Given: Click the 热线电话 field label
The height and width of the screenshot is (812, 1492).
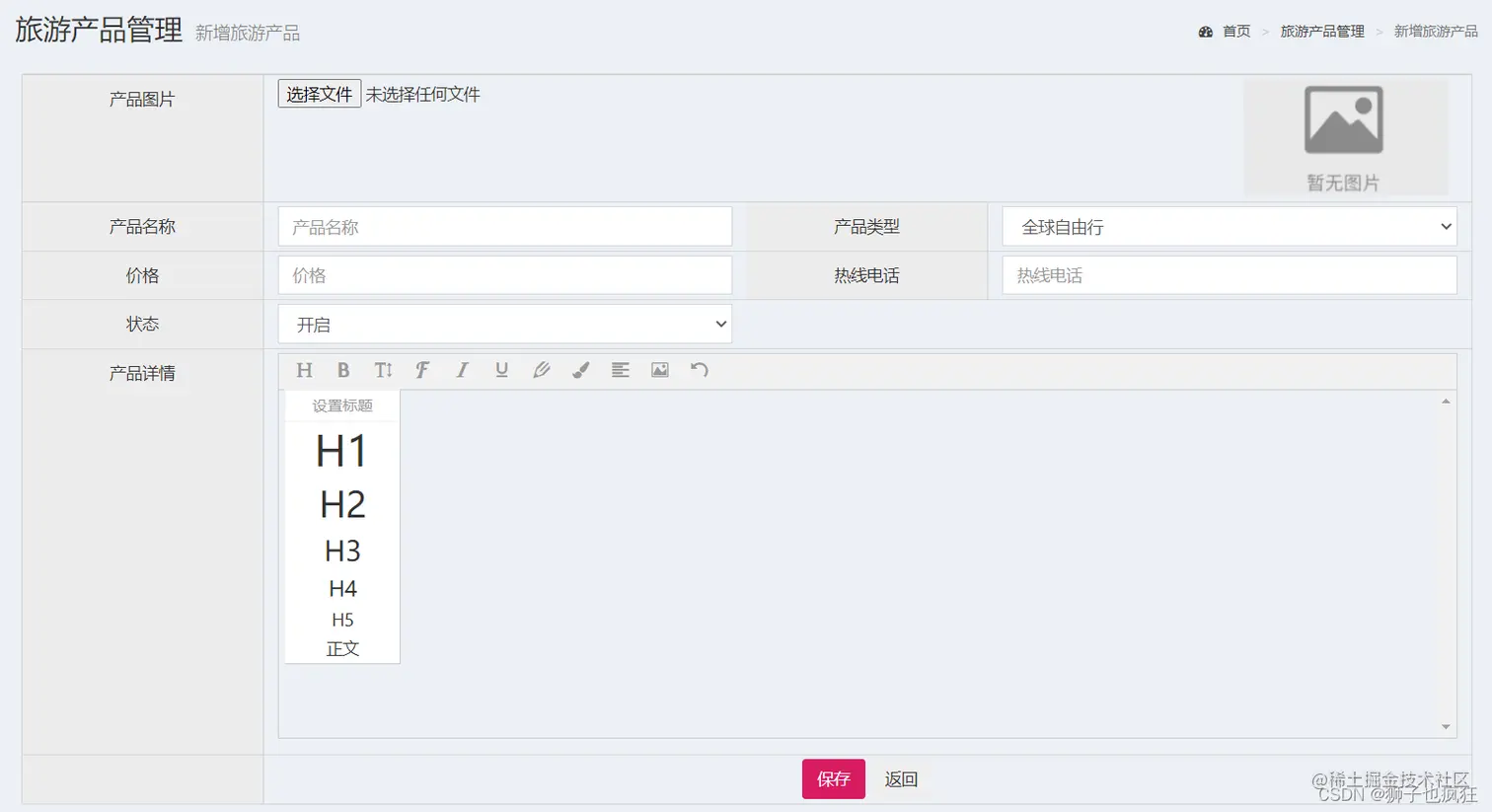Looking at the screenshot, I should click(866, 275).
